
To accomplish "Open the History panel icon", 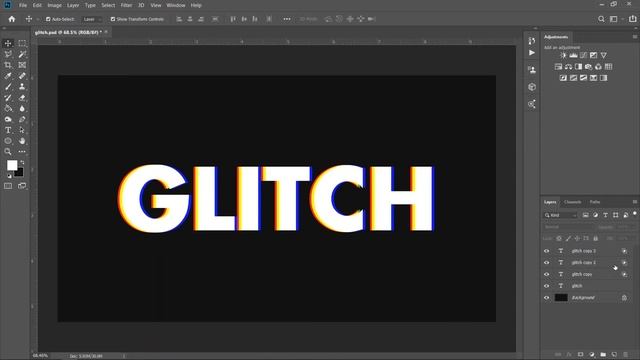I will [x=531, y=41].
